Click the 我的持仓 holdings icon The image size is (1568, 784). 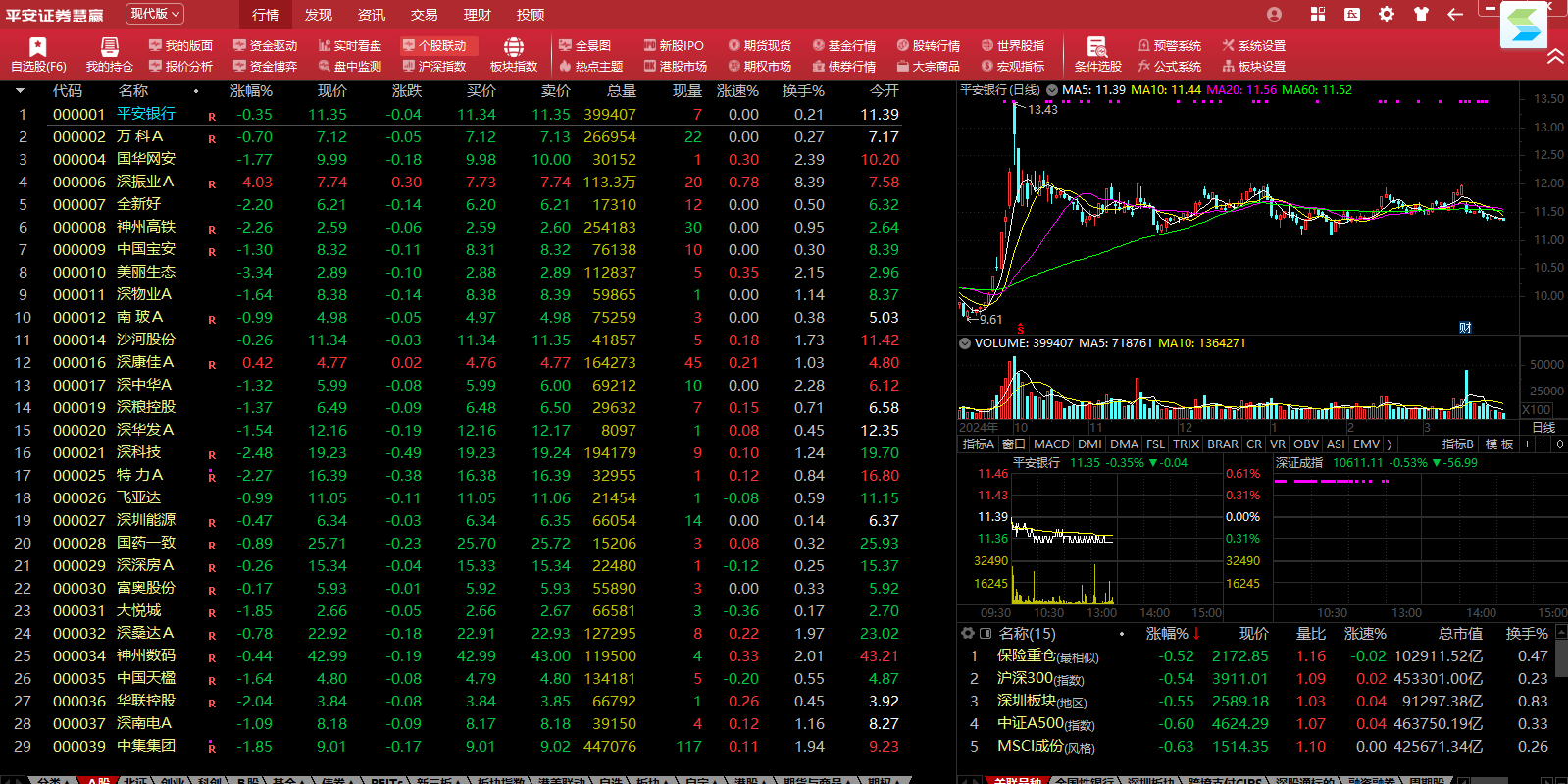[x=109, y=47]
